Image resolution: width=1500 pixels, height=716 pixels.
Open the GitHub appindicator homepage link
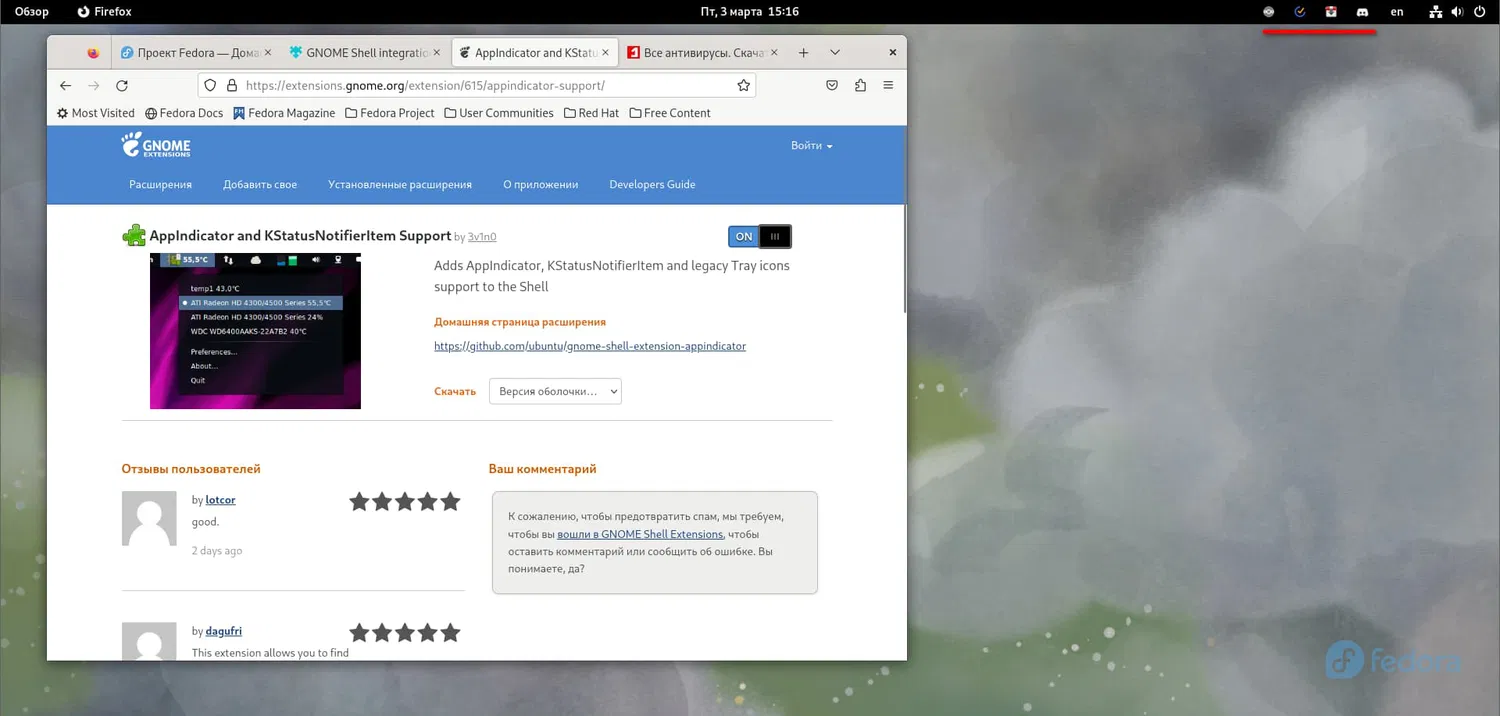click(590, 346)
